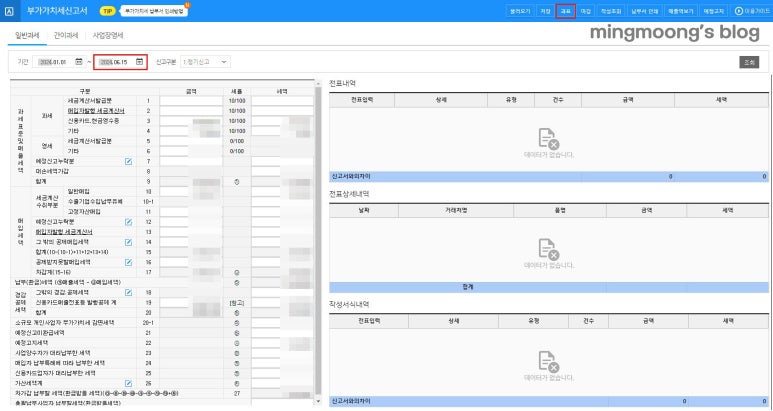Open edit icon for purchase 예정신고누락분 row 12

(x=128, y=222)
